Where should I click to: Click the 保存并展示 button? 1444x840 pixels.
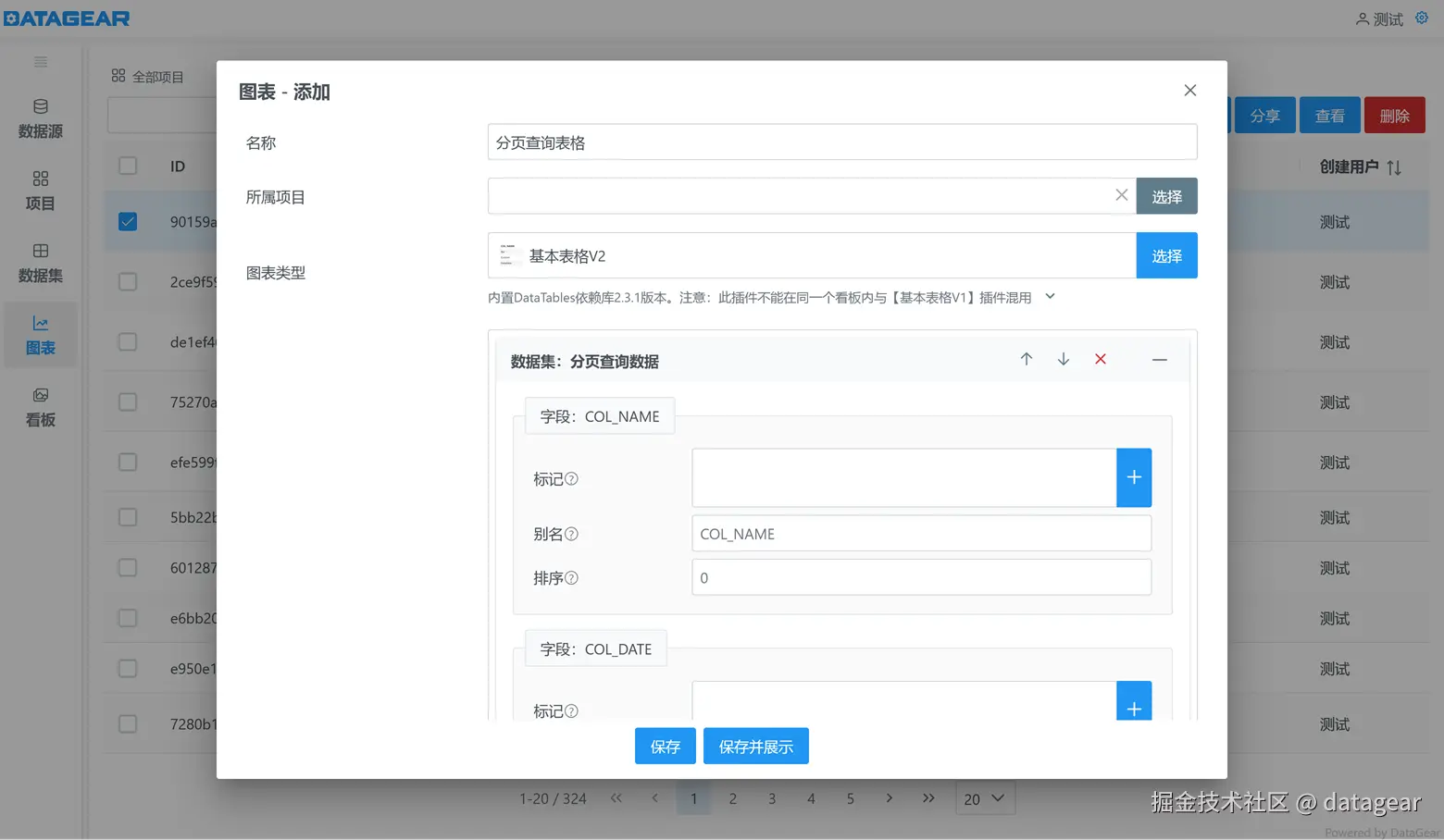(x=756, y=746)
